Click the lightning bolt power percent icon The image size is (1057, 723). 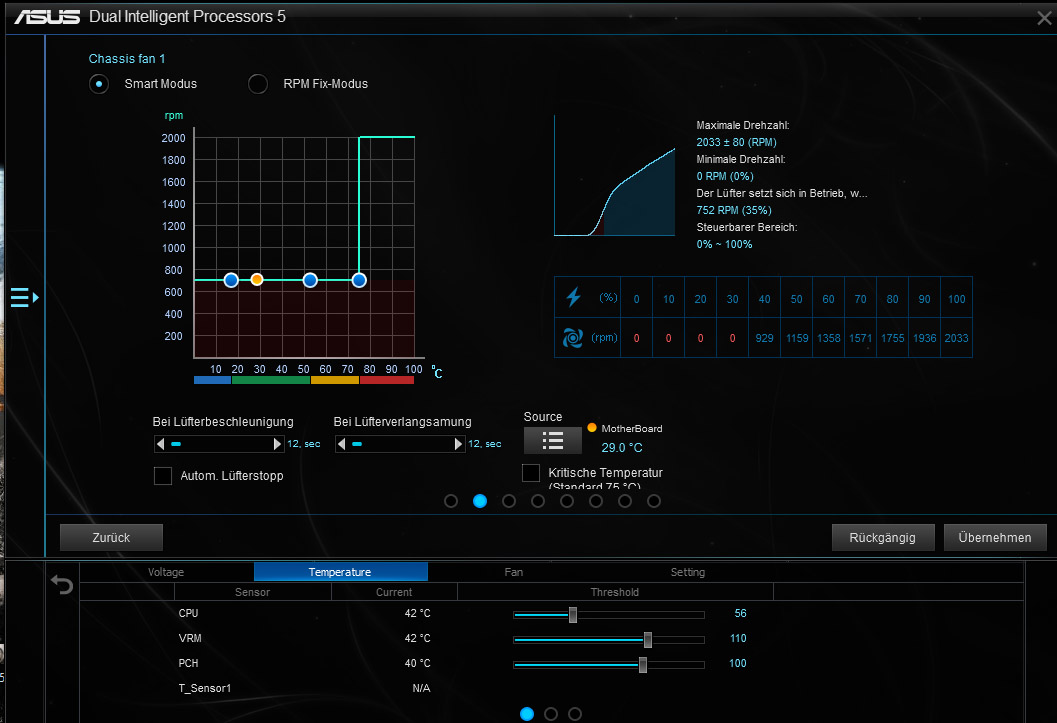[574, 296]
